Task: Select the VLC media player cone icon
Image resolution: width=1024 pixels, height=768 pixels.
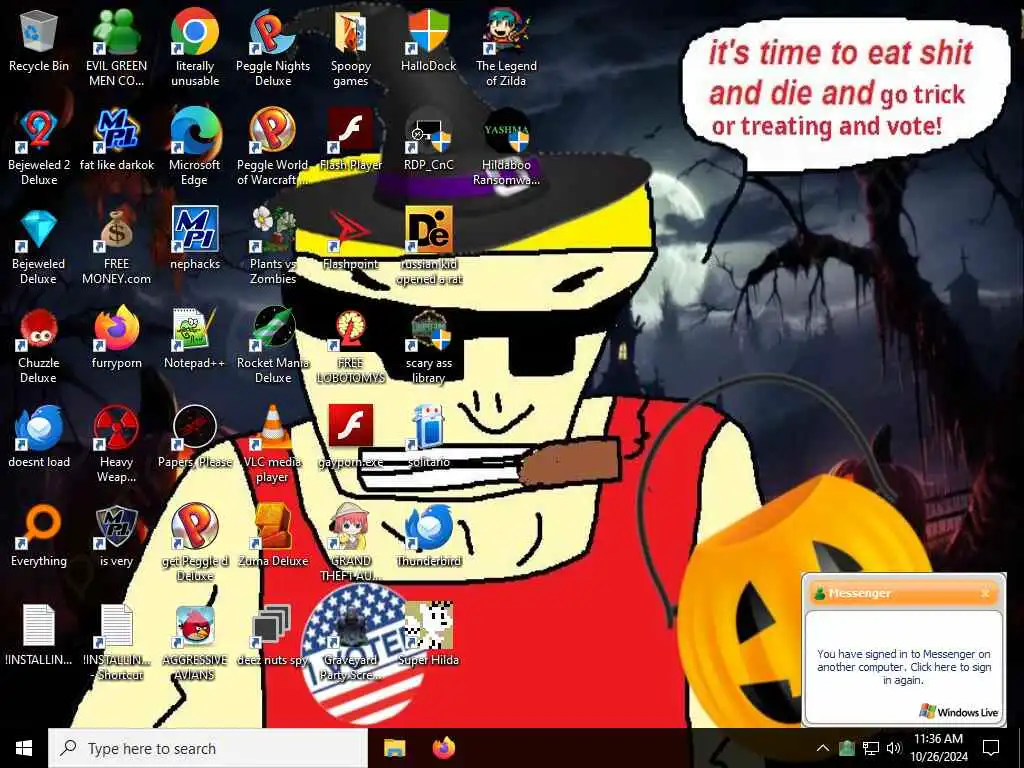Action: pos(273,428)
